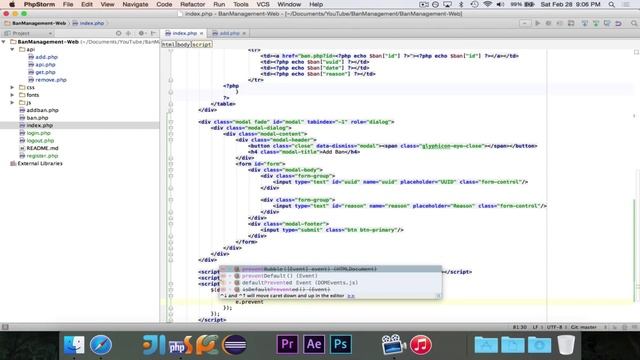Screen dimensions: 640x360
Task: Click the collapse all icon in Project panel
Action: [x=129, y=33]
